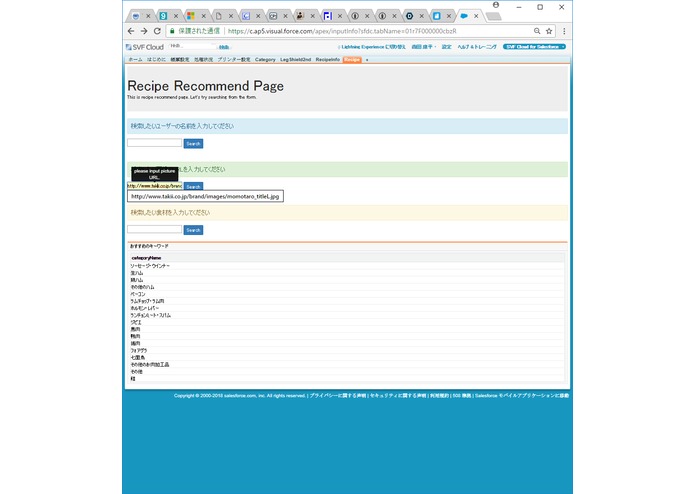The height and width of the screenshot is (494, 695).
Task: Click the categoryName column header
Action: click(x=146, y=258)
